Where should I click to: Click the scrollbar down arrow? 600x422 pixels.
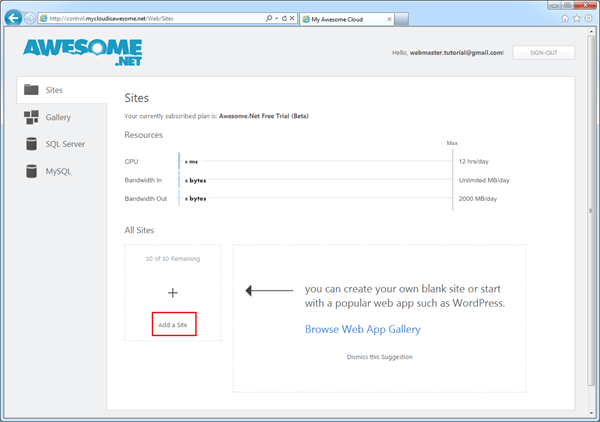tap(590, 413)
